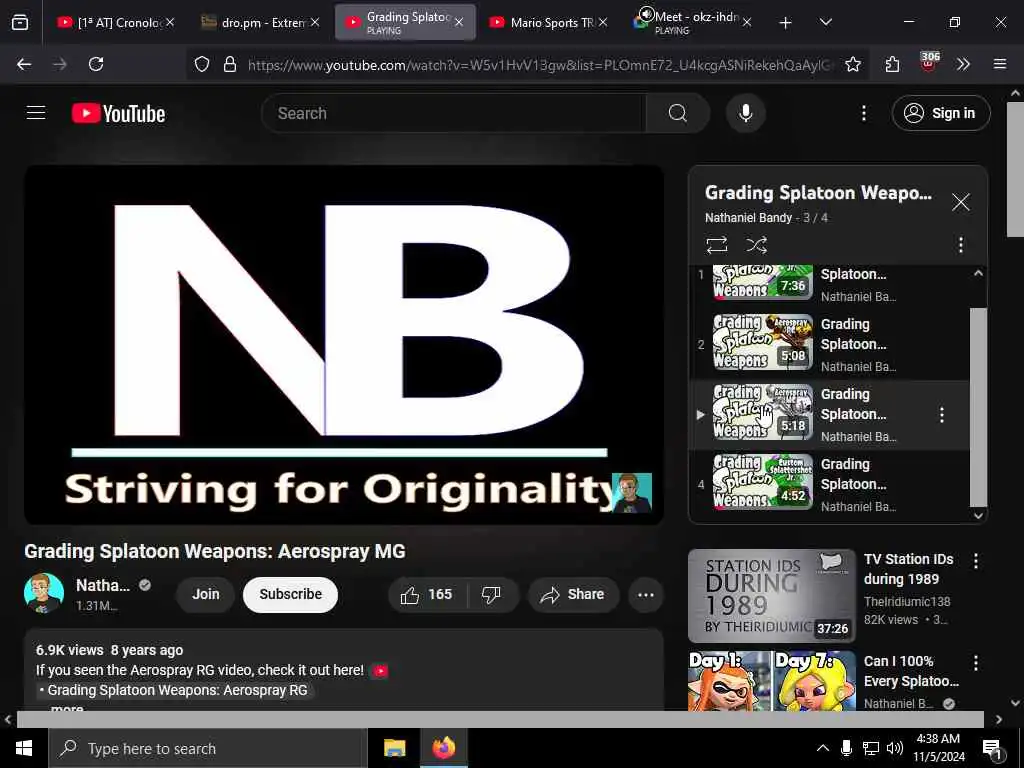This screenshot has height=768, width=1024.
Task: Switch to Cronologia YouTube tab
Action: coord(110,22)
